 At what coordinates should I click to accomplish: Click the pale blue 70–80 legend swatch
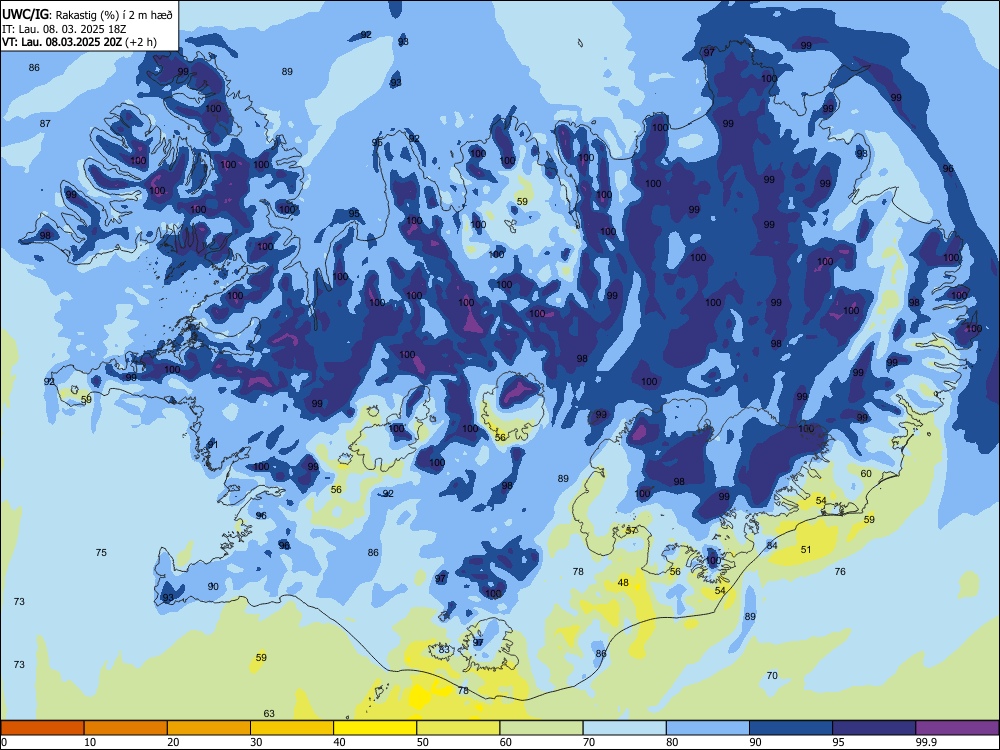coord(624,728)
